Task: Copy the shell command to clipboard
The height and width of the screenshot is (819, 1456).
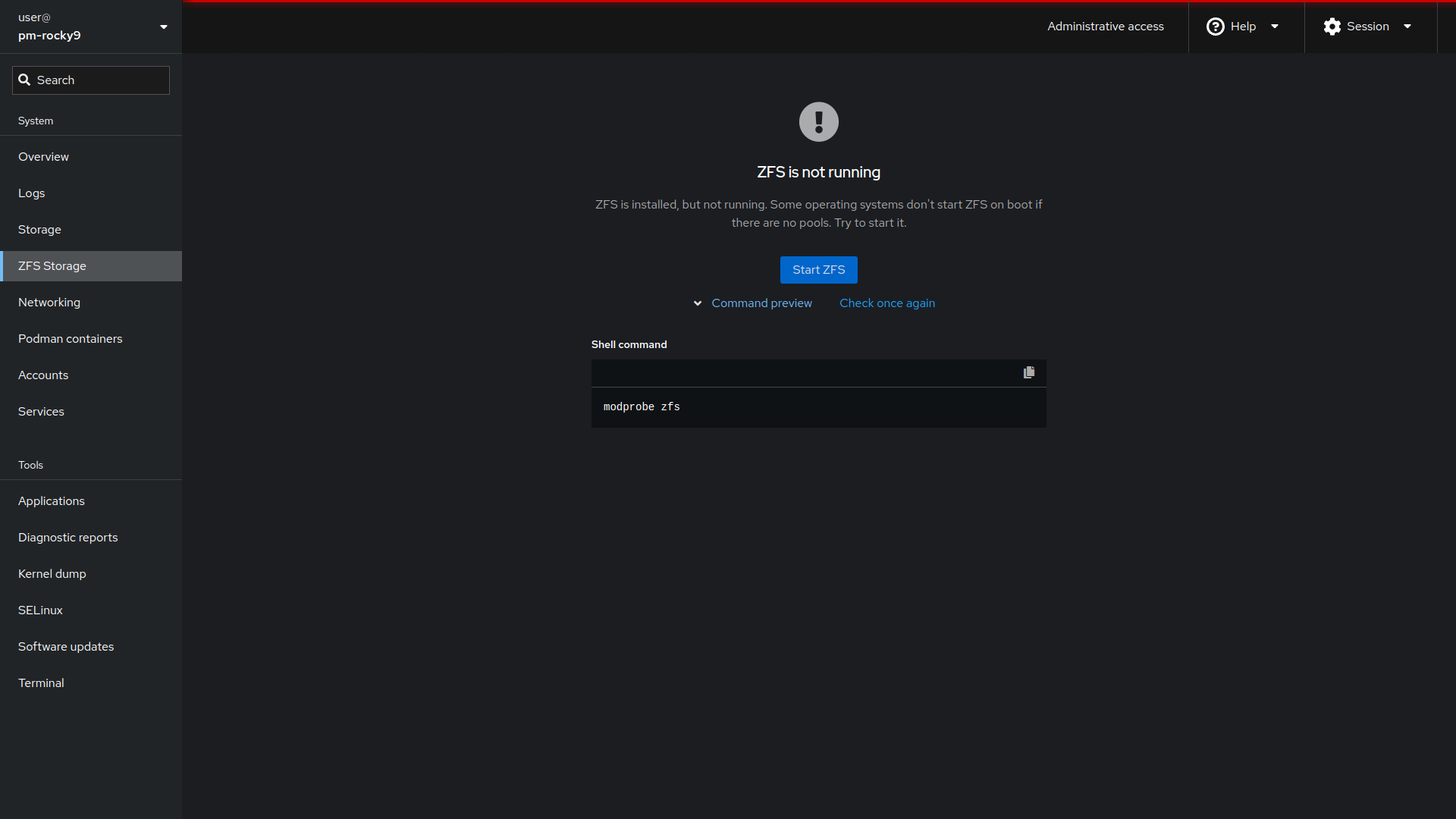Action: click(1029, 372)
